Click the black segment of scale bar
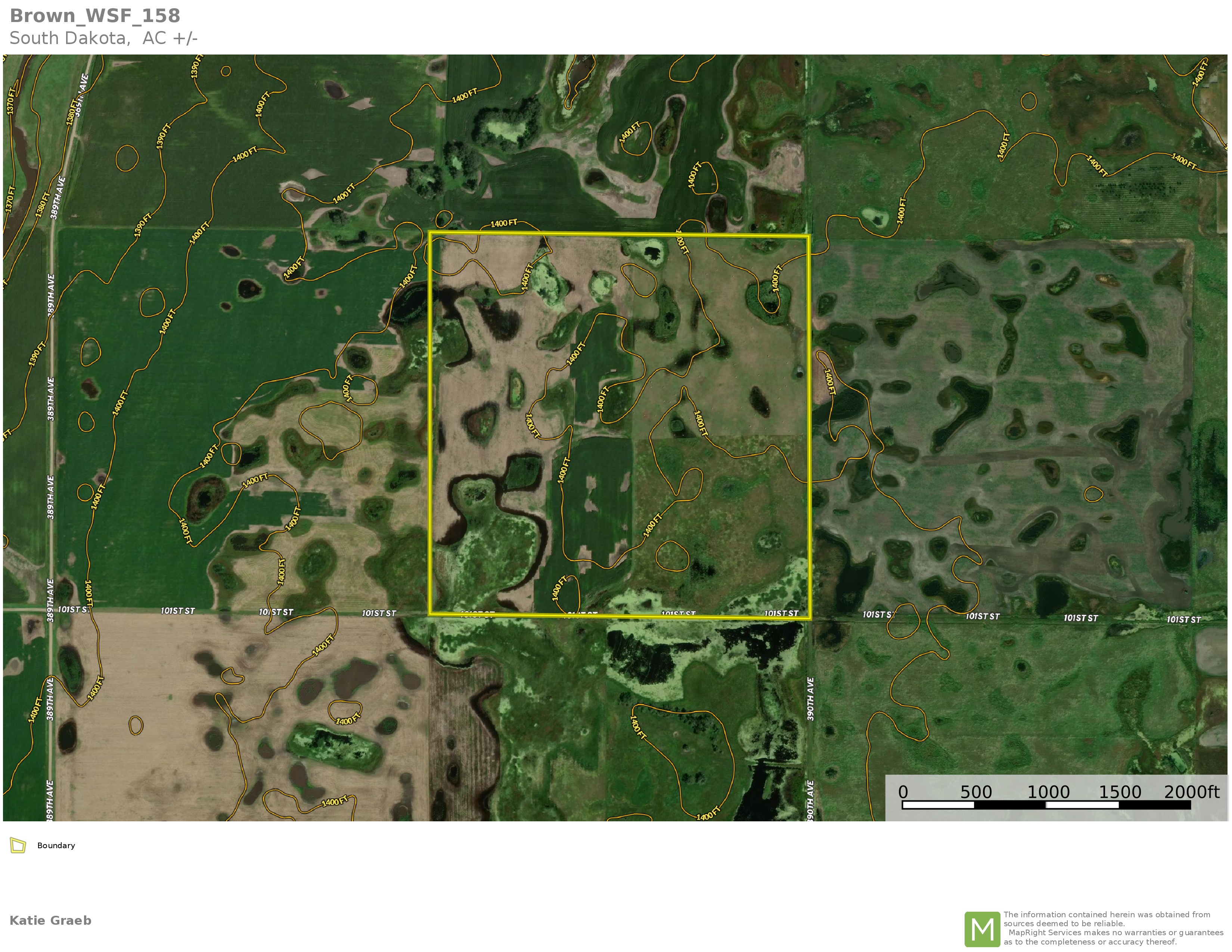 [1010, 805]
